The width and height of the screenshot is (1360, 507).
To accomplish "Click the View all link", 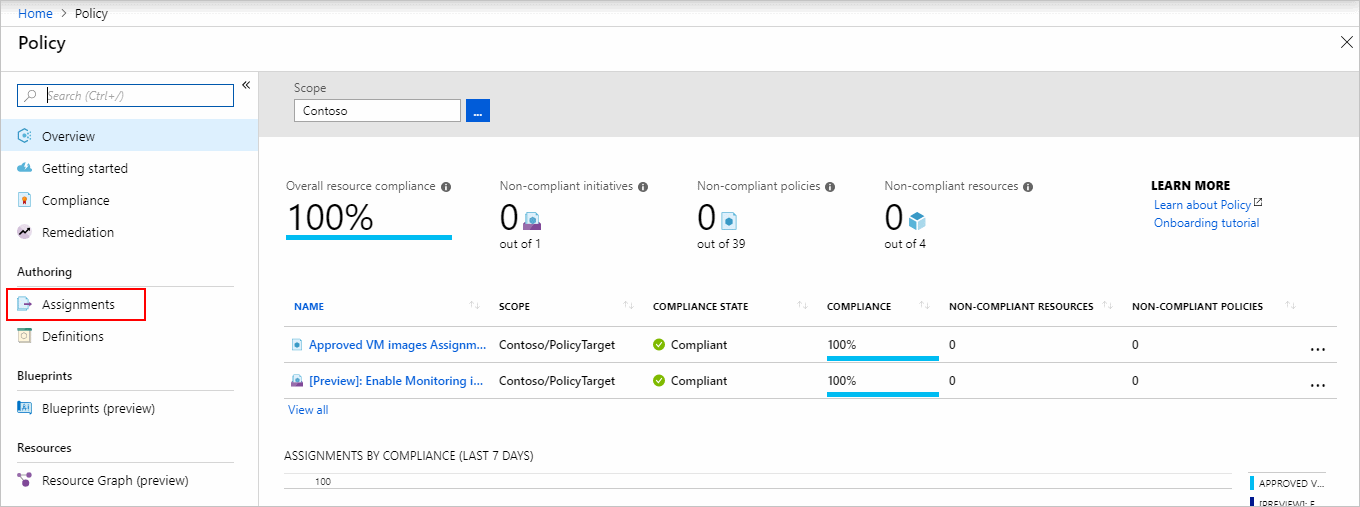I will pos(308,410).
